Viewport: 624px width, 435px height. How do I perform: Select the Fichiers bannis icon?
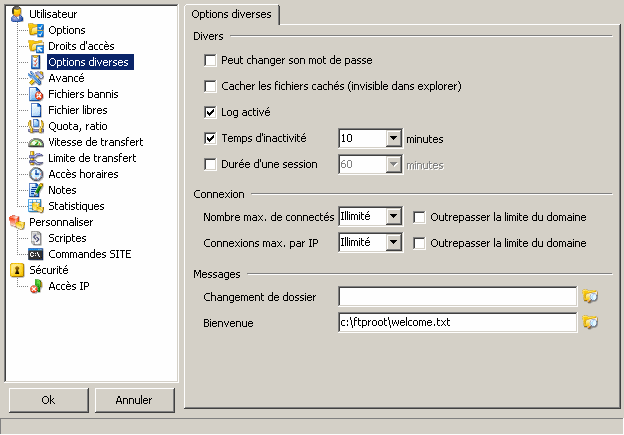tap(36, 94)
